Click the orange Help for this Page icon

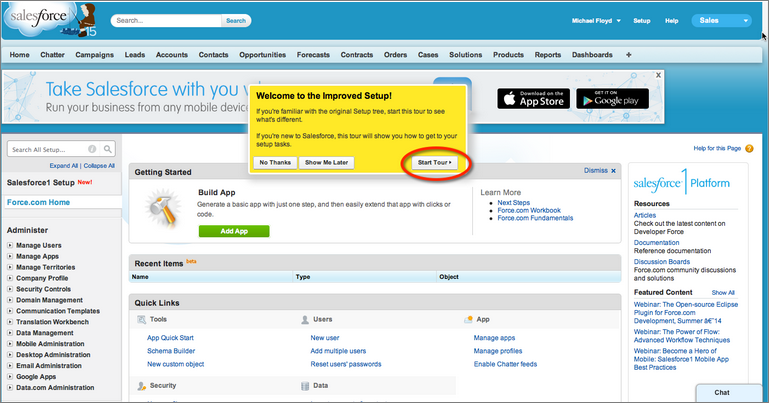tap(749, 149)
